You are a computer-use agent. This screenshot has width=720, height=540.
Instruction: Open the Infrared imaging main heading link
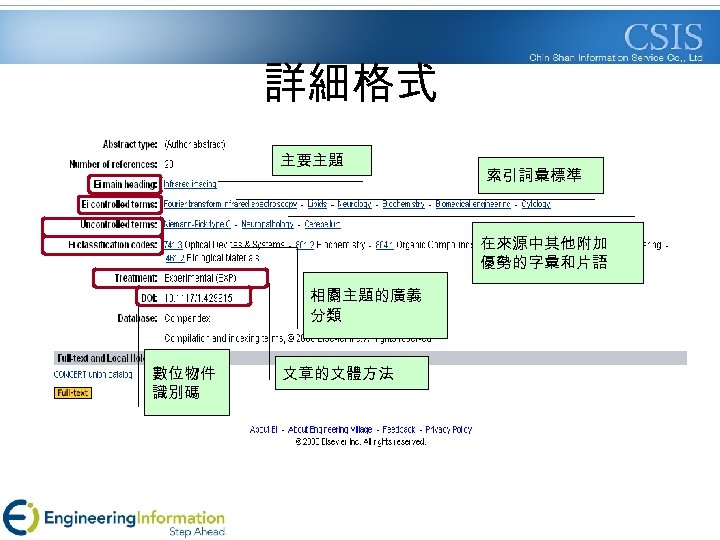click(190, 184)
